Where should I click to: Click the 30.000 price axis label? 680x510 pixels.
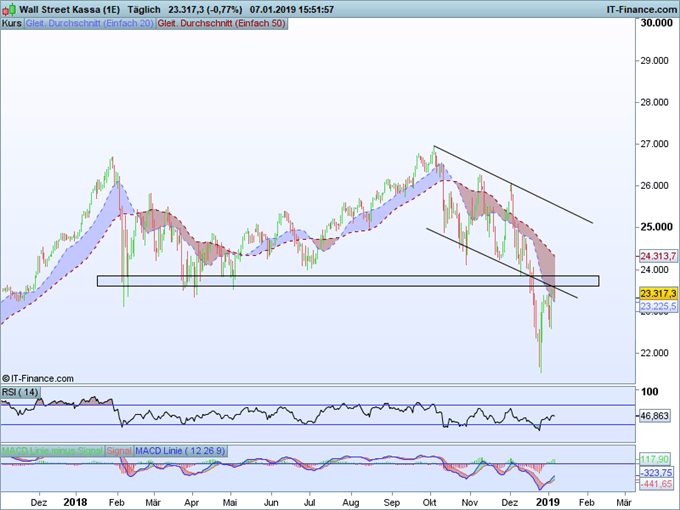pos(657,23)
